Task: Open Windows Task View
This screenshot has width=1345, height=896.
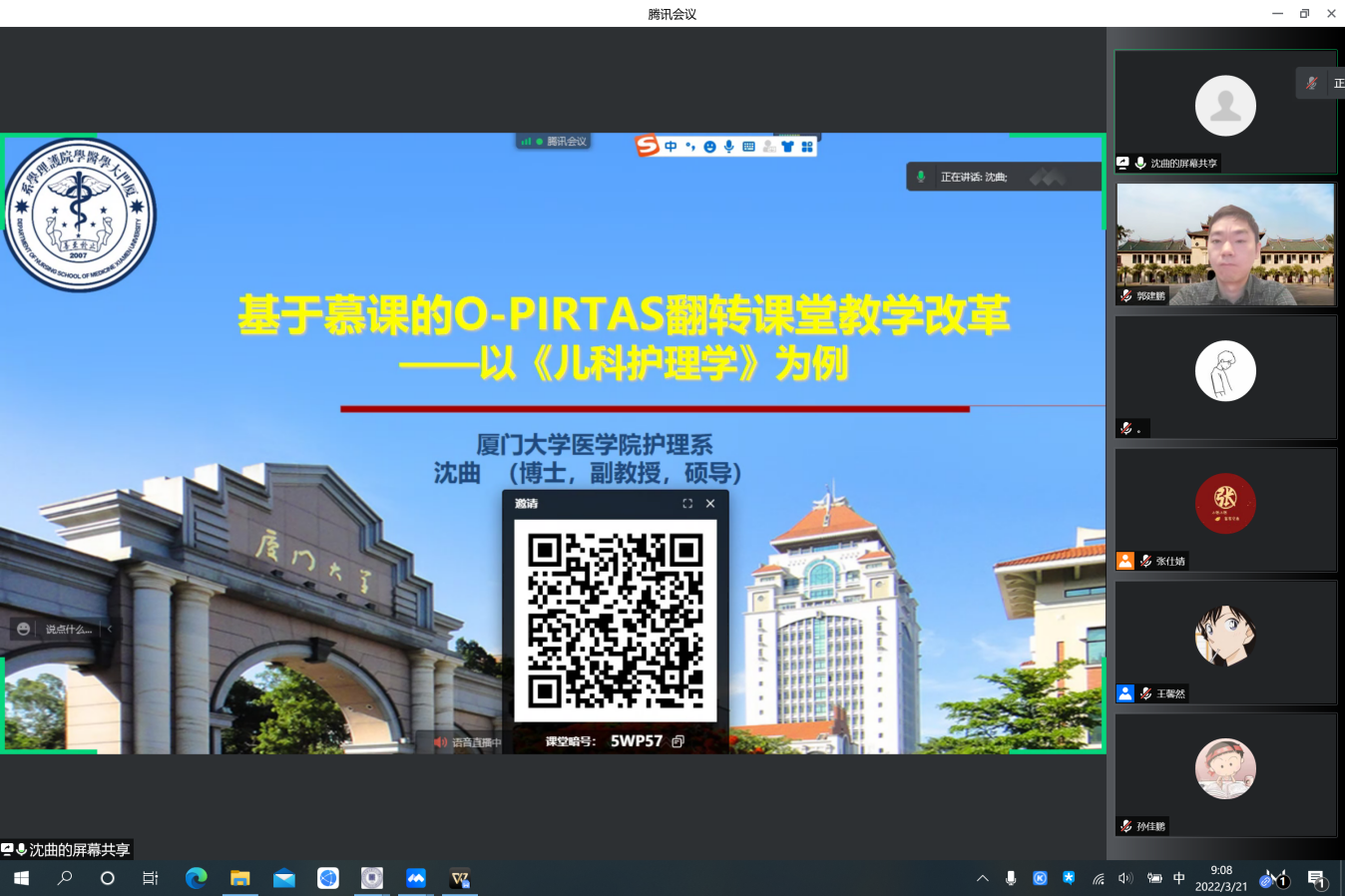Action: (x=151, y=878)
